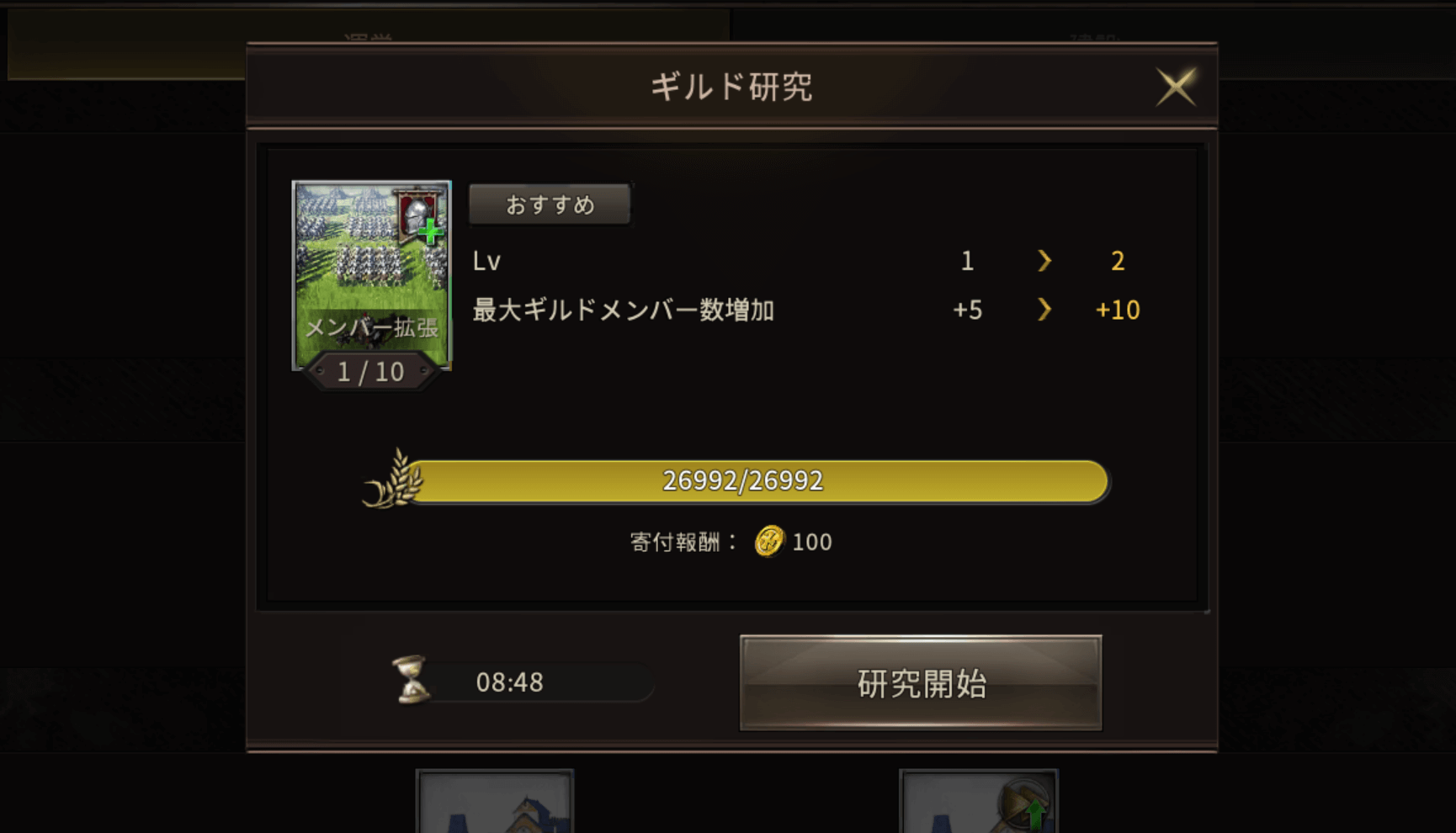Click the hourglass timer icon
The image size is (1456, 833).
click(x=412, y=681)
